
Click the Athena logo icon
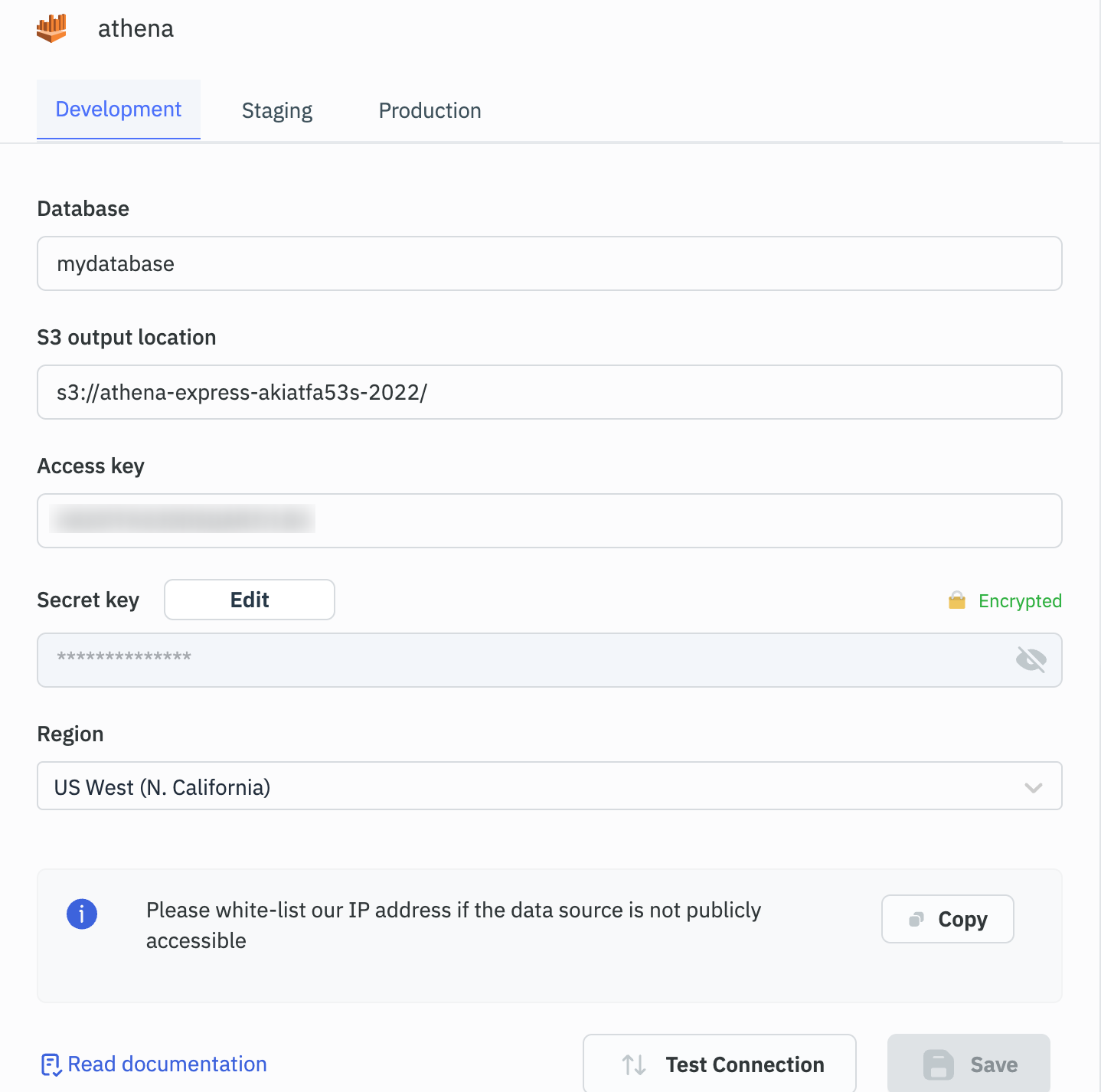click(x=51, y=28)
